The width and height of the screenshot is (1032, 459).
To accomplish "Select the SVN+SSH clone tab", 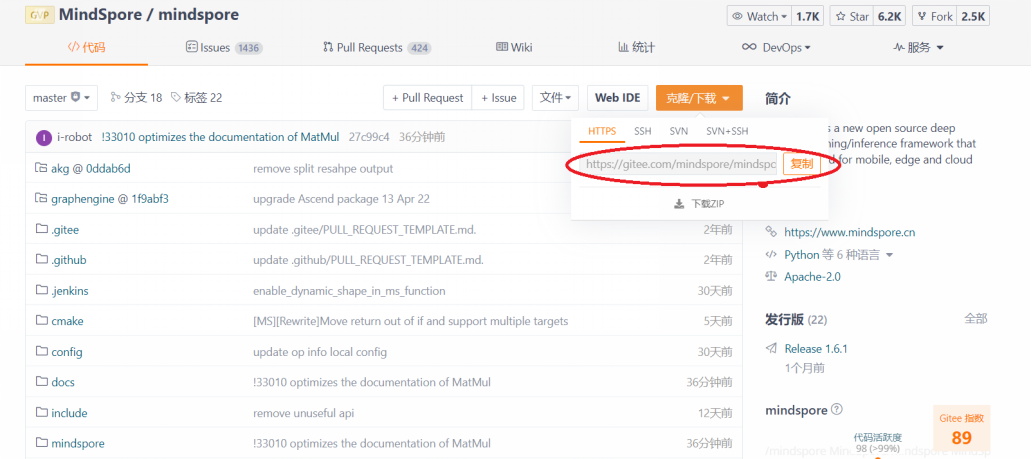I will click(727, 131).
